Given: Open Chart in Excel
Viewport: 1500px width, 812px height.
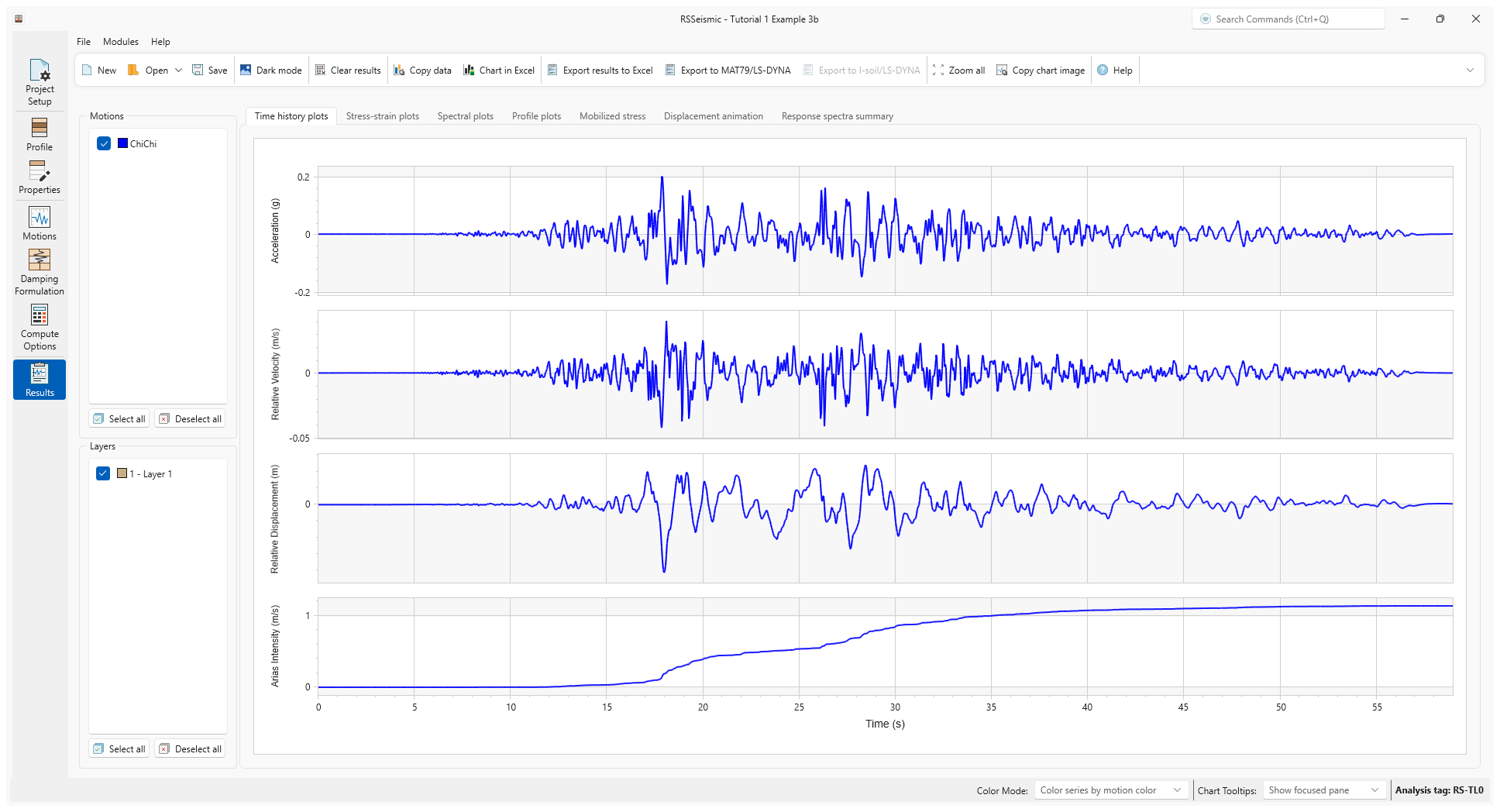Looking at the screenshot, I should coord(499,71).
